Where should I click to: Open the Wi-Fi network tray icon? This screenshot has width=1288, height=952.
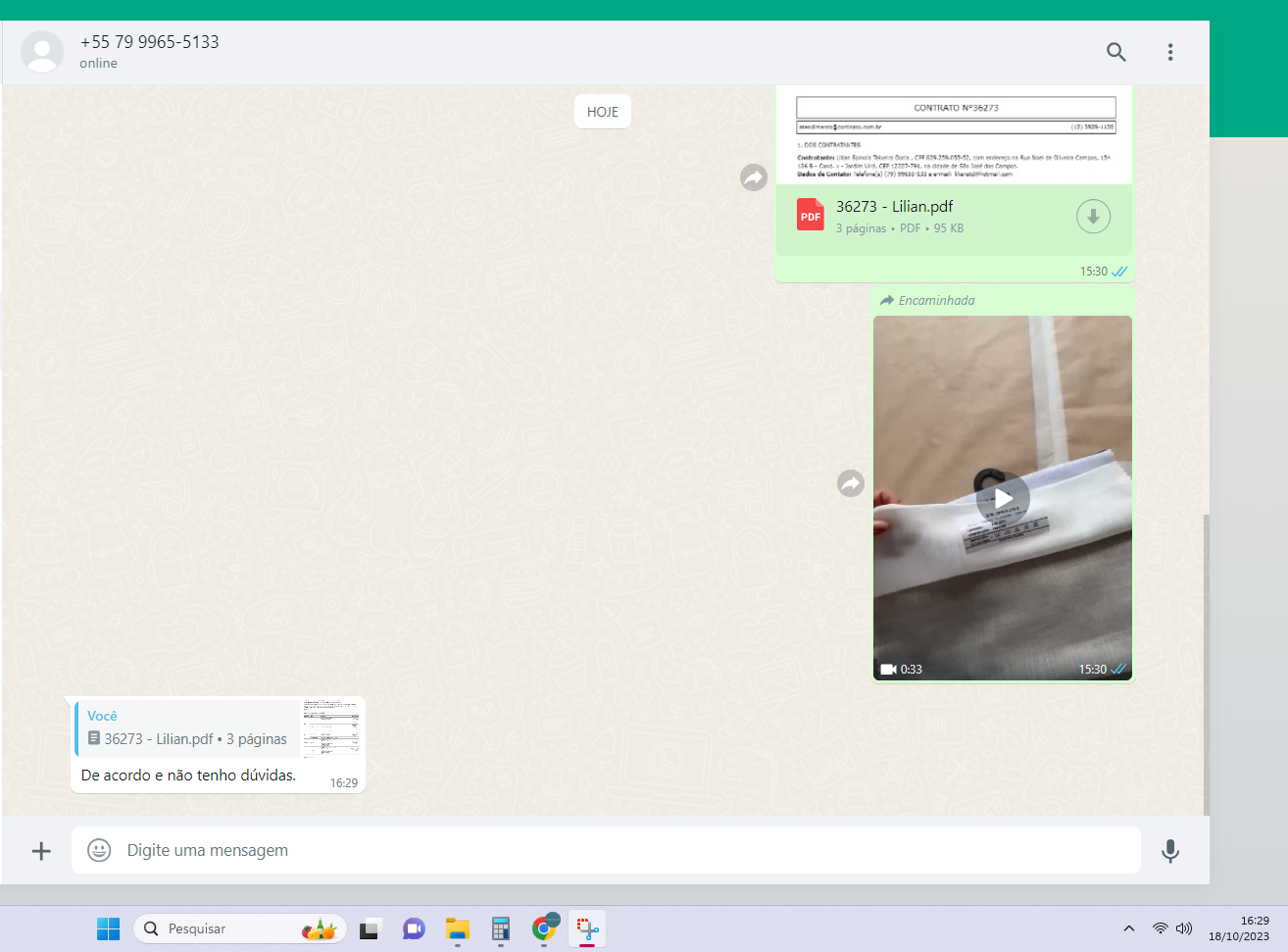[x=1161, y=928]
